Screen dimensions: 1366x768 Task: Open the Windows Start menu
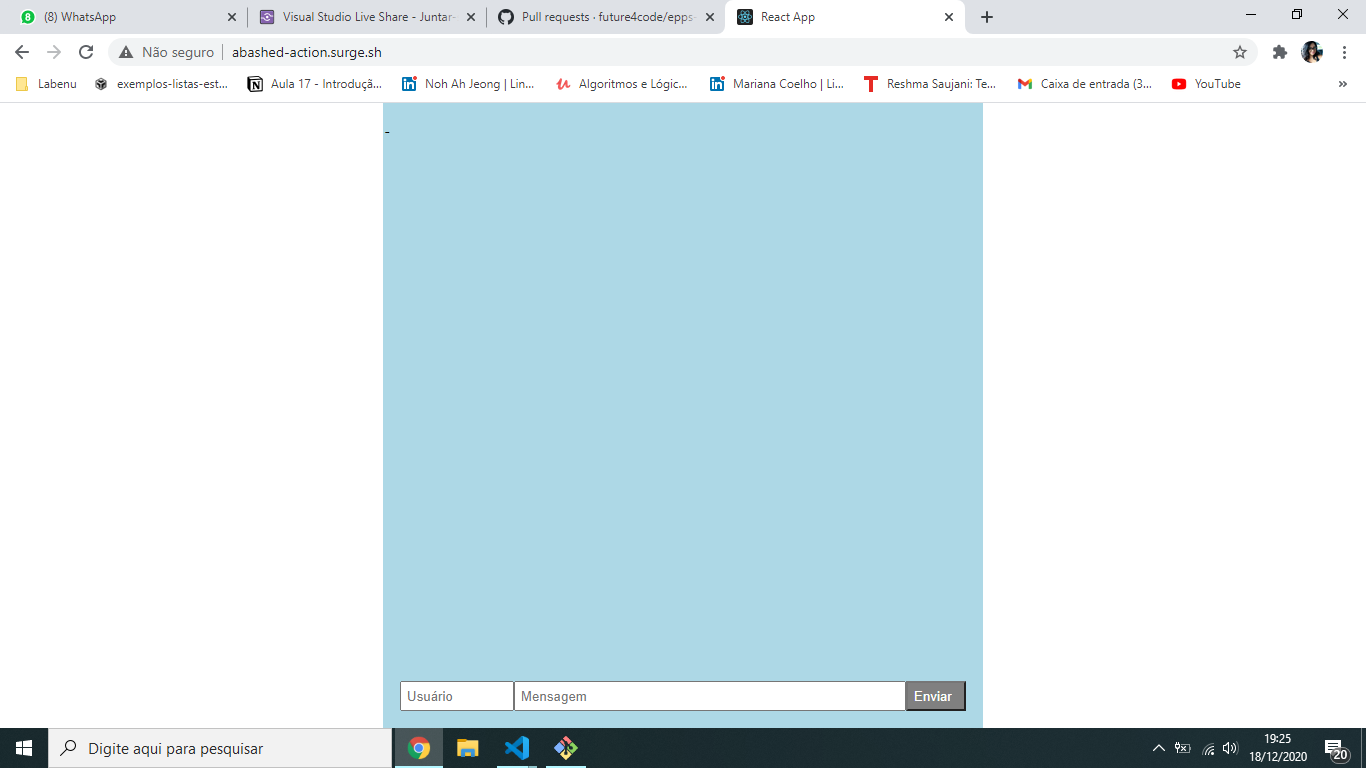(24, 748)
